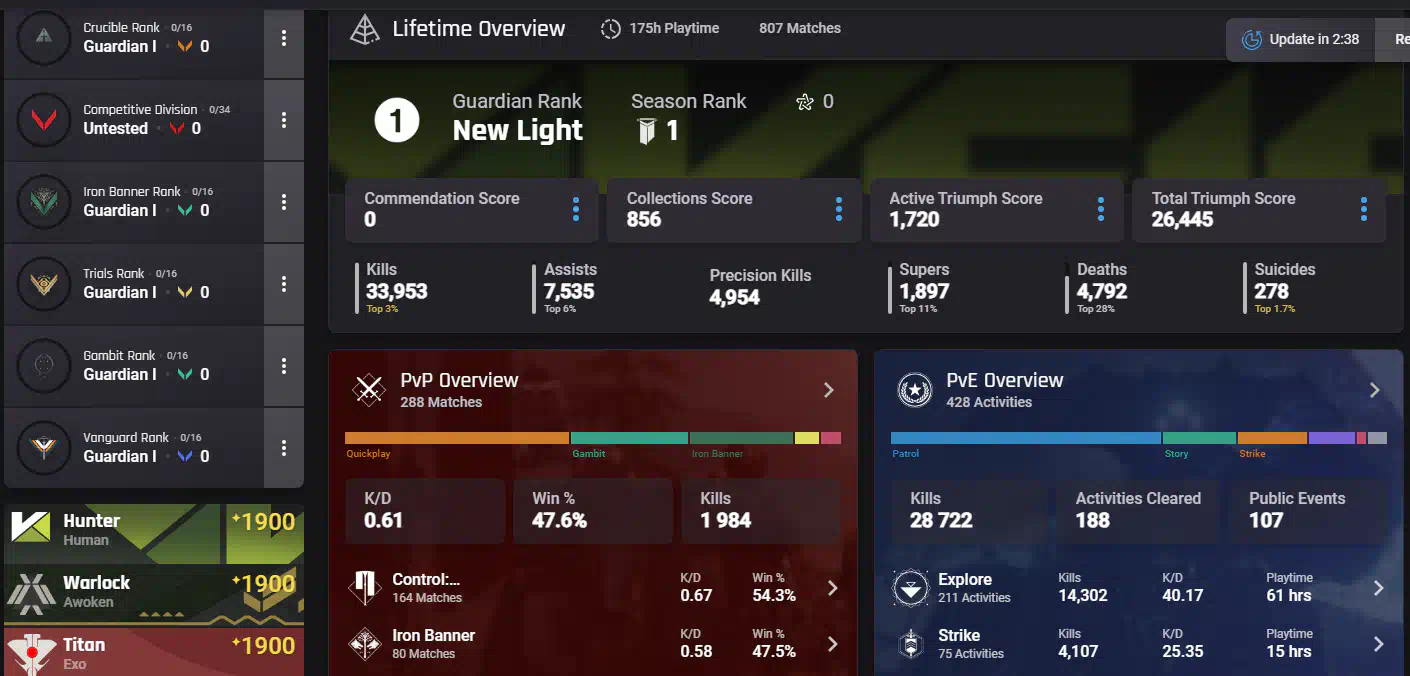Screen dimensions: 1410x676
Task: Click the Trials Rank emblem icon
Action: click(x=43, y=284)
